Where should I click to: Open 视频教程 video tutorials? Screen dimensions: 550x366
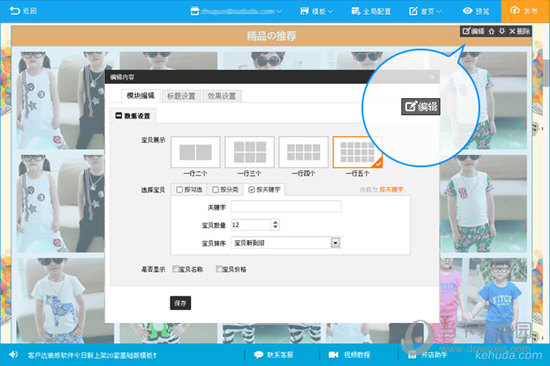coord(349,355)
